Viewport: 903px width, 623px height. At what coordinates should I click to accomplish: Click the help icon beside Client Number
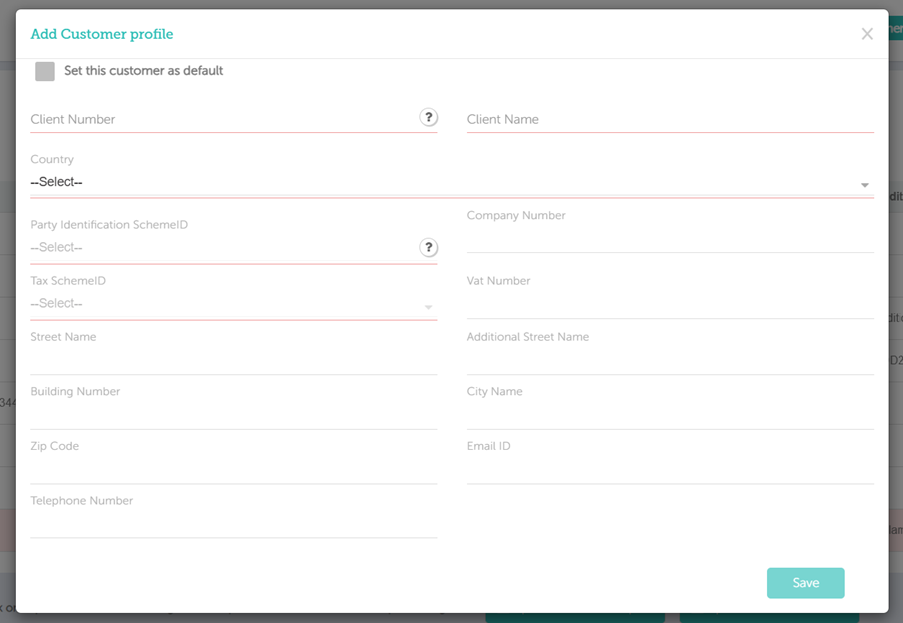click(428, 118)
